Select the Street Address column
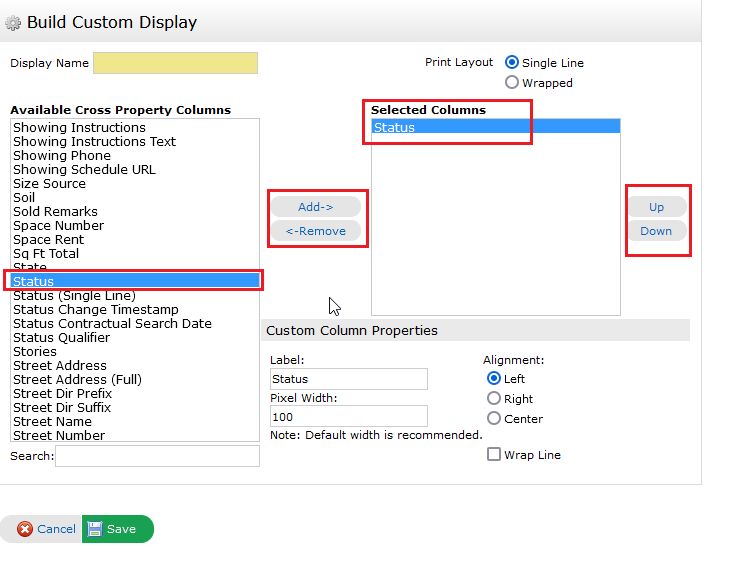The height and width of the screenshot is (569, 734). (x=135, y=365)
